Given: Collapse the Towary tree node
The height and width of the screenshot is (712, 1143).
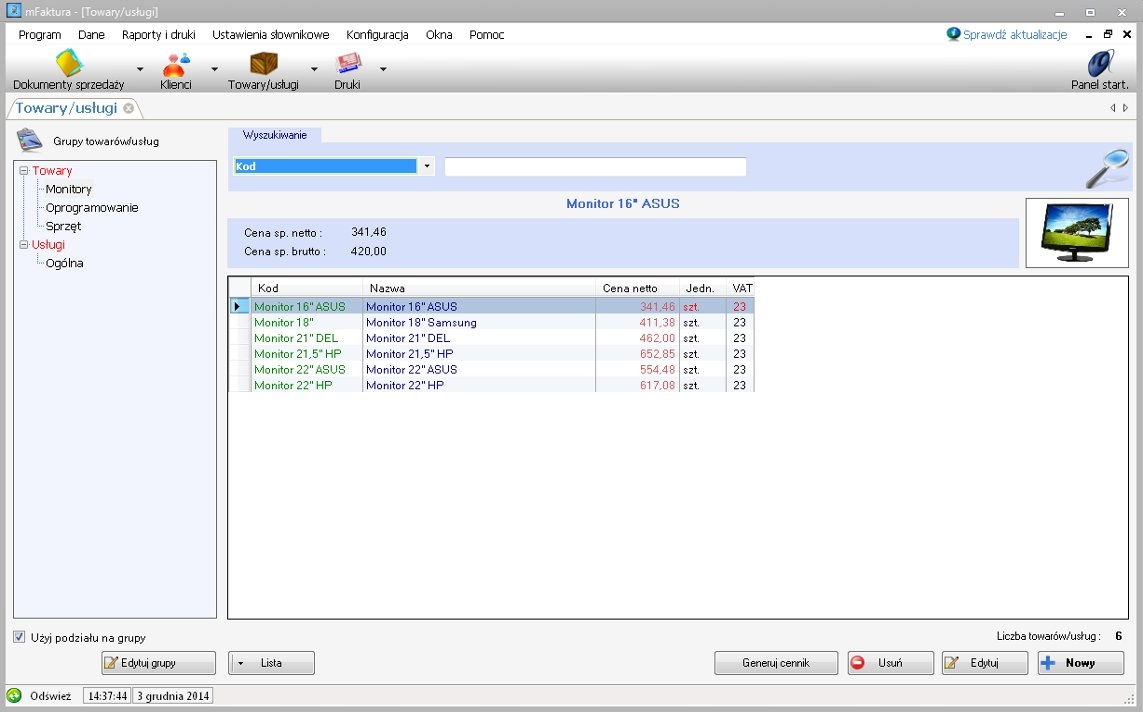Looking at the screenshot, I should tap(24, 171).
